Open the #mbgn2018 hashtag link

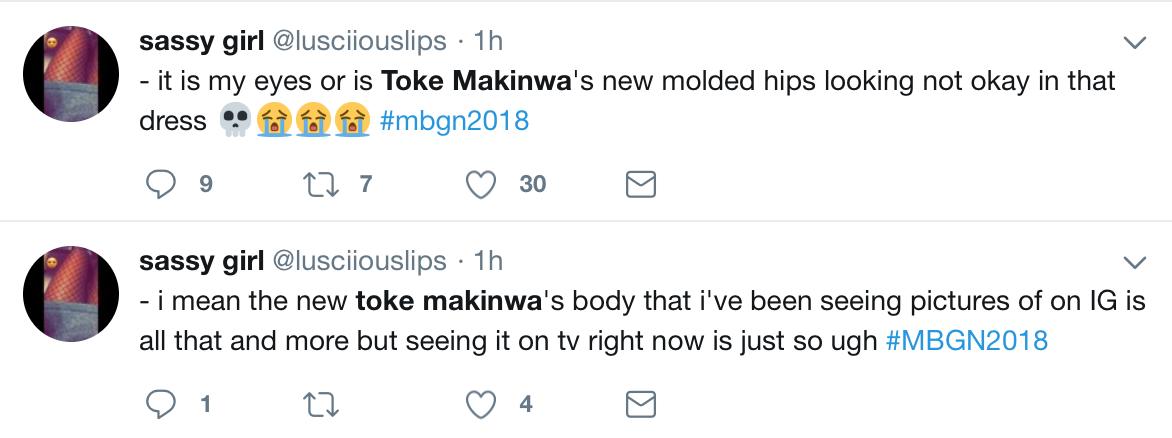454,121
